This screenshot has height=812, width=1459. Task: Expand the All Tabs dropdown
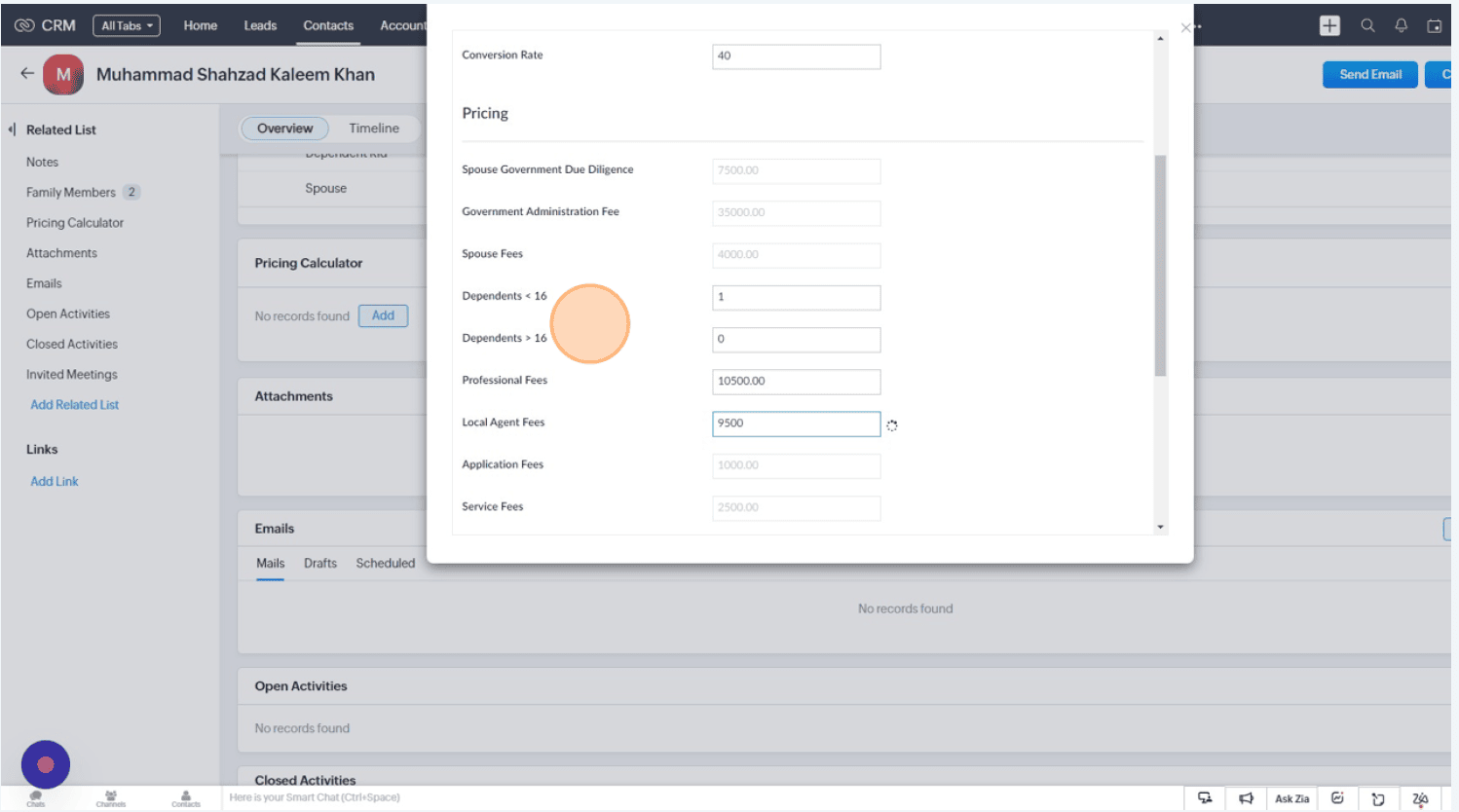[x=127, y=26]
